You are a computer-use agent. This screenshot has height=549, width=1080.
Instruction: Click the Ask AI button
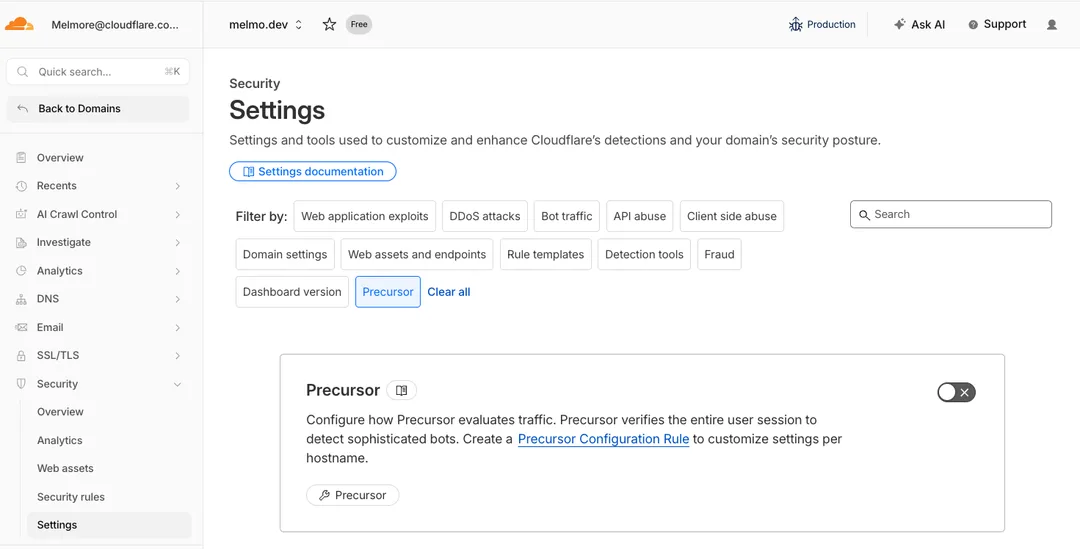click(920, 24)
